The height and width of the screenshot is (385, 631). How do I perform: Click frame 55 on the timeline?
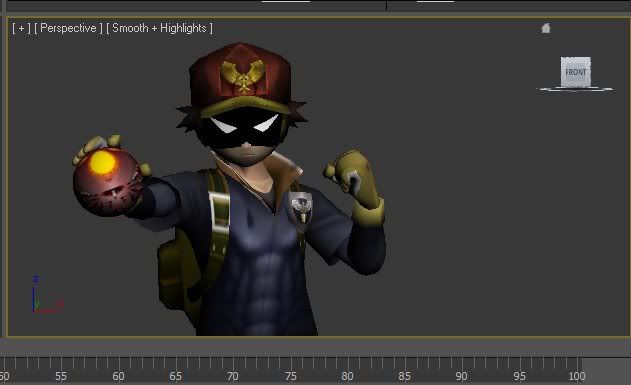point(61,377)
